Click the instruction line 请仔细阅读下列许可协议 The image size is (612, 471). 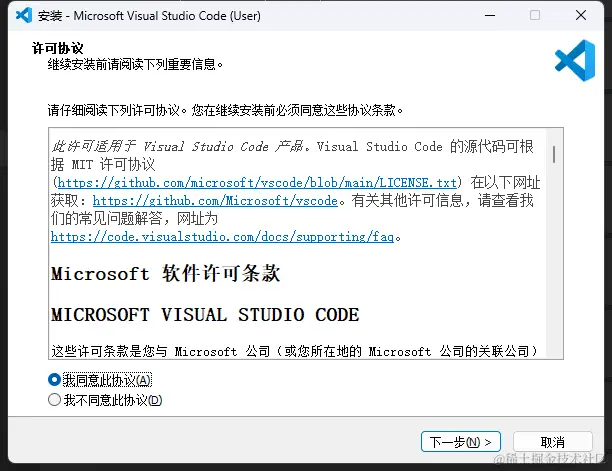tap(225, 110)
